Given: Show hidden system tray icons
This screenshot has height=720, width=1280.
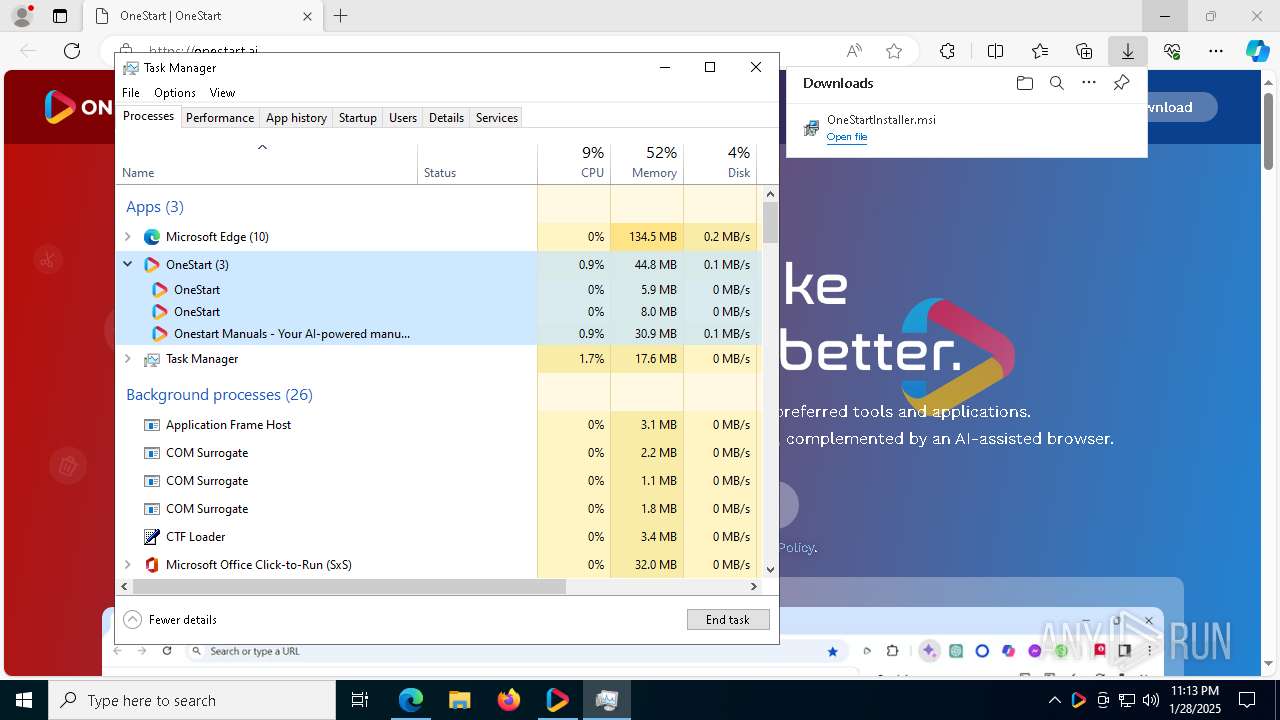Looking at the screenshot, I should [1054, 700].
